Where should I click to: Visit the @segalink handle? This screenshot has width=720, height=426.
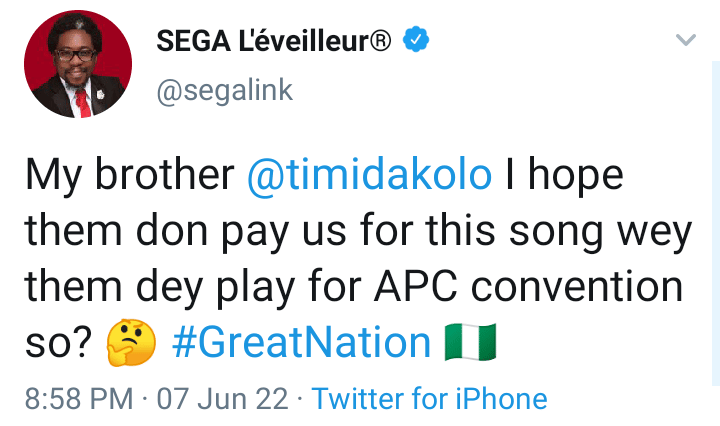225,89
